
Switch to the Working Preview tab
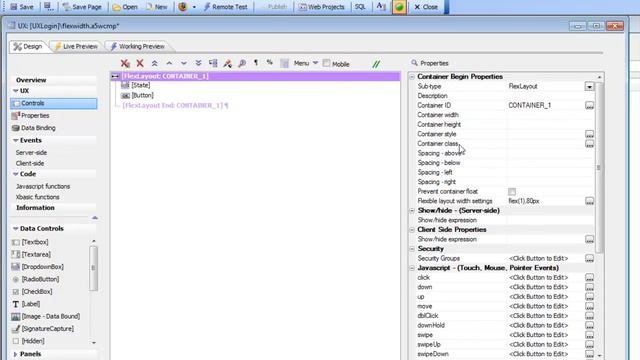(x=138, y=47)
